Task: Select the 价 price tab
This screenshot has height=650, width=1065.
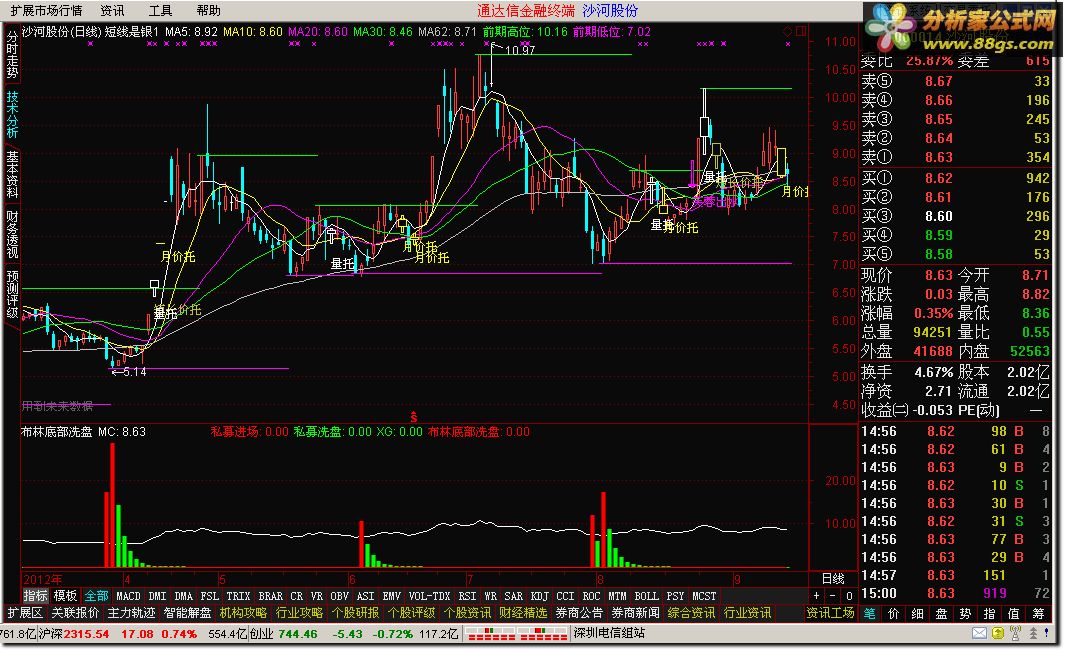Action: click(893, 613)
